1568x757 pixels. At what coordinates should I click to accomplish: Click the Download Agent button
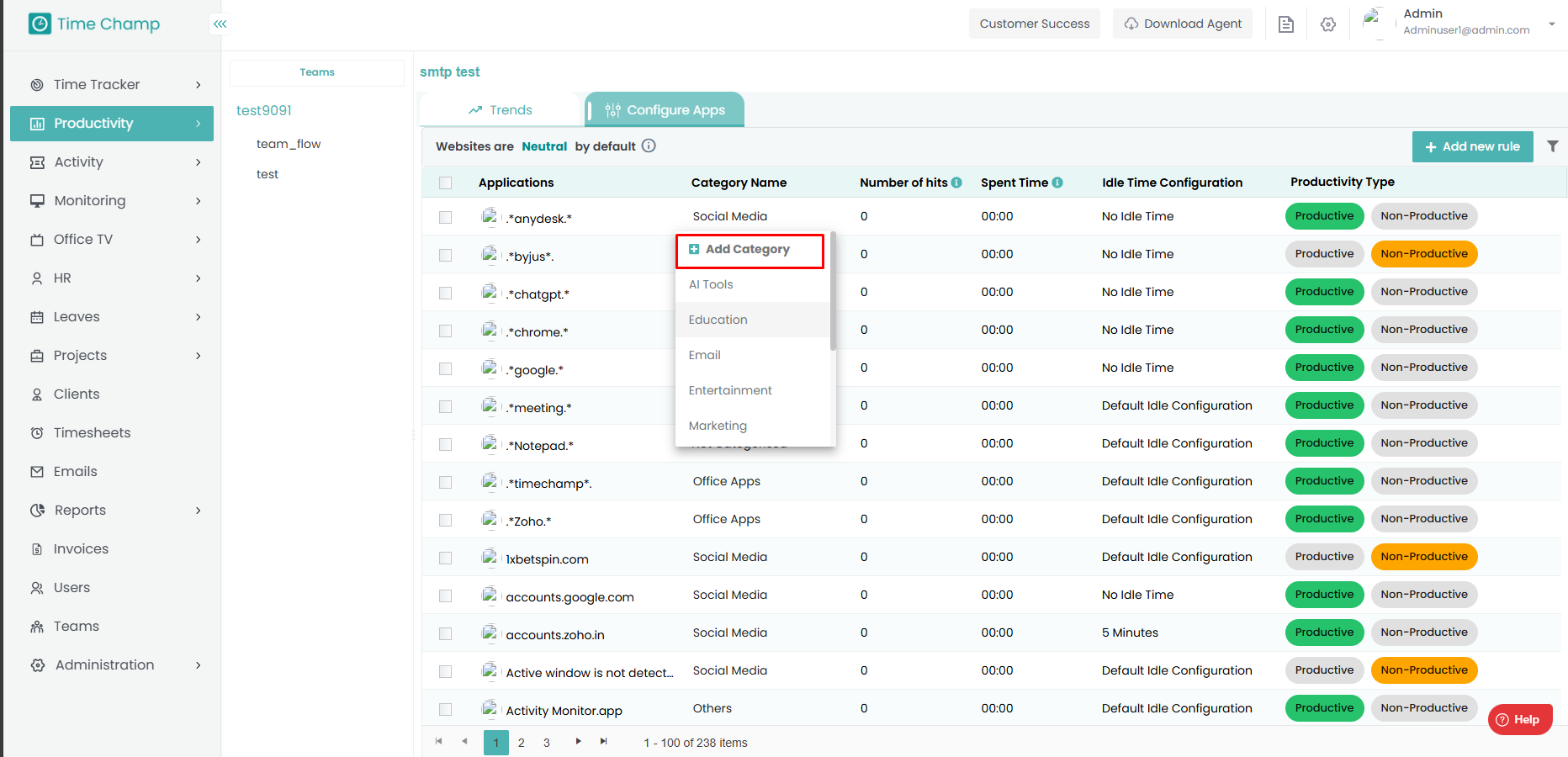tap(1182, 24)
